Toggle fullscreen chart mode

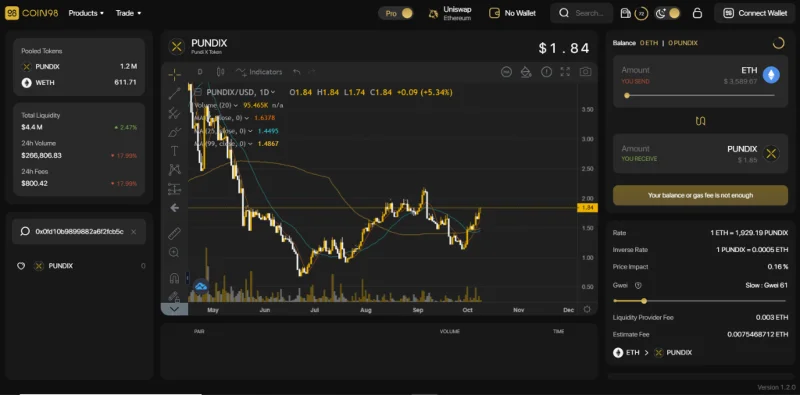pyautogui.click(x=565, y=72)
